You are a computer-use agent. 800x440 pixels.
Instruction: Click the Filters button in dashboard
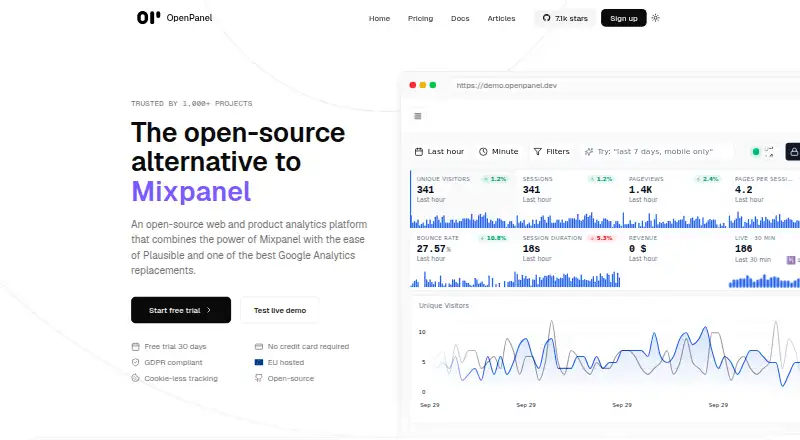click(x=552, y=152)
